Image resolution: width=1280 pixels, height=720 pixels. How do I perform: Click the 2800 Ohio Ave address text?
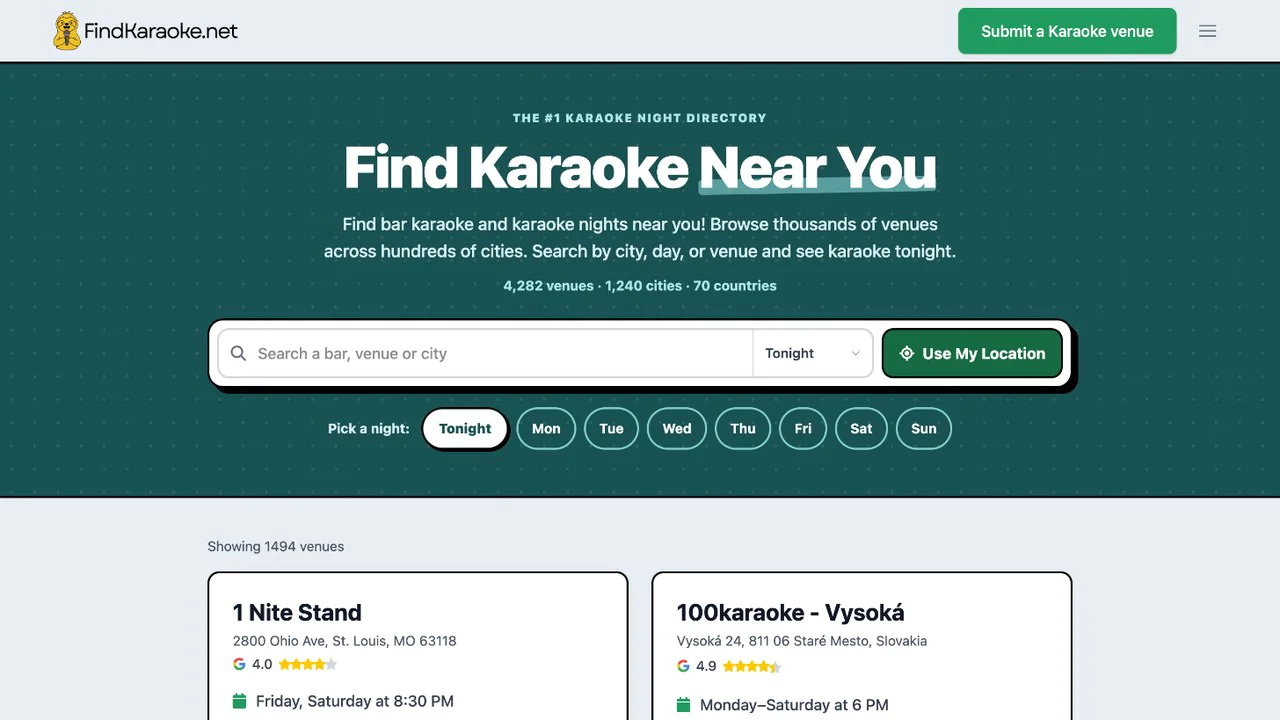point(344,640)
